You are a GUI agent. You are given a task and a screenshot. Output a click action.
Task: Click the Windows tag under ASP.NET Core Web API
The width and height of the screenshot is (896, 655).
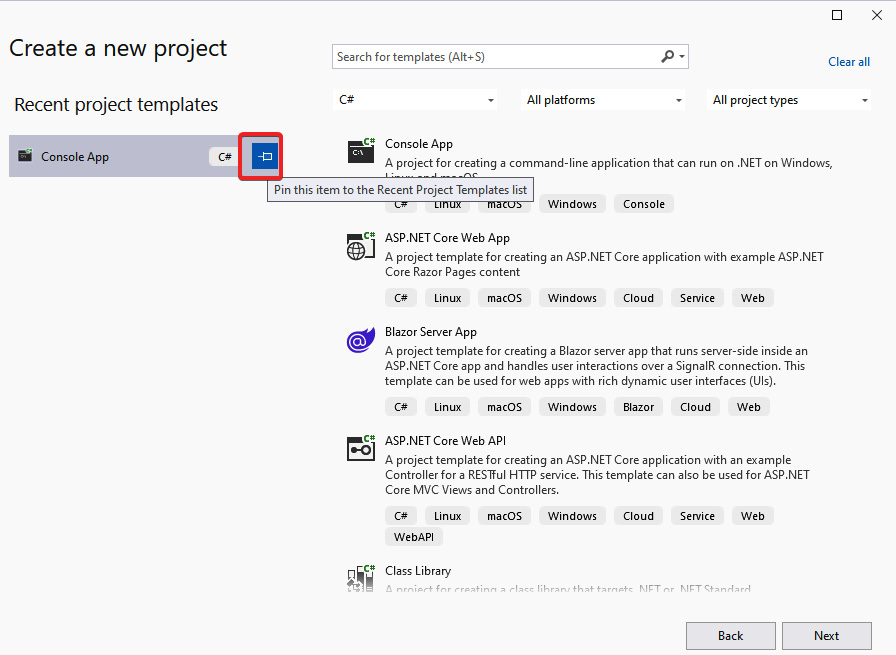pos(572,516)
